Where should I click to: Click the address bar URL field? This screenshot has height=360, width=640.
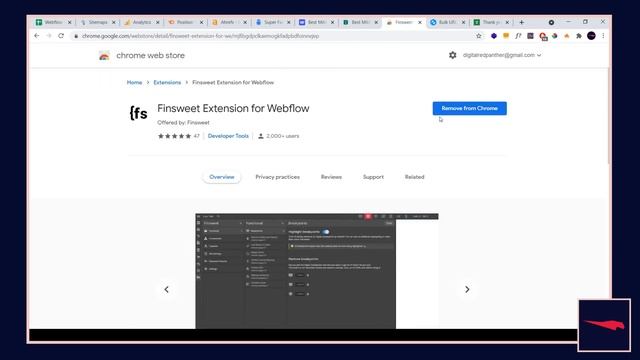[x=273, y=36]
